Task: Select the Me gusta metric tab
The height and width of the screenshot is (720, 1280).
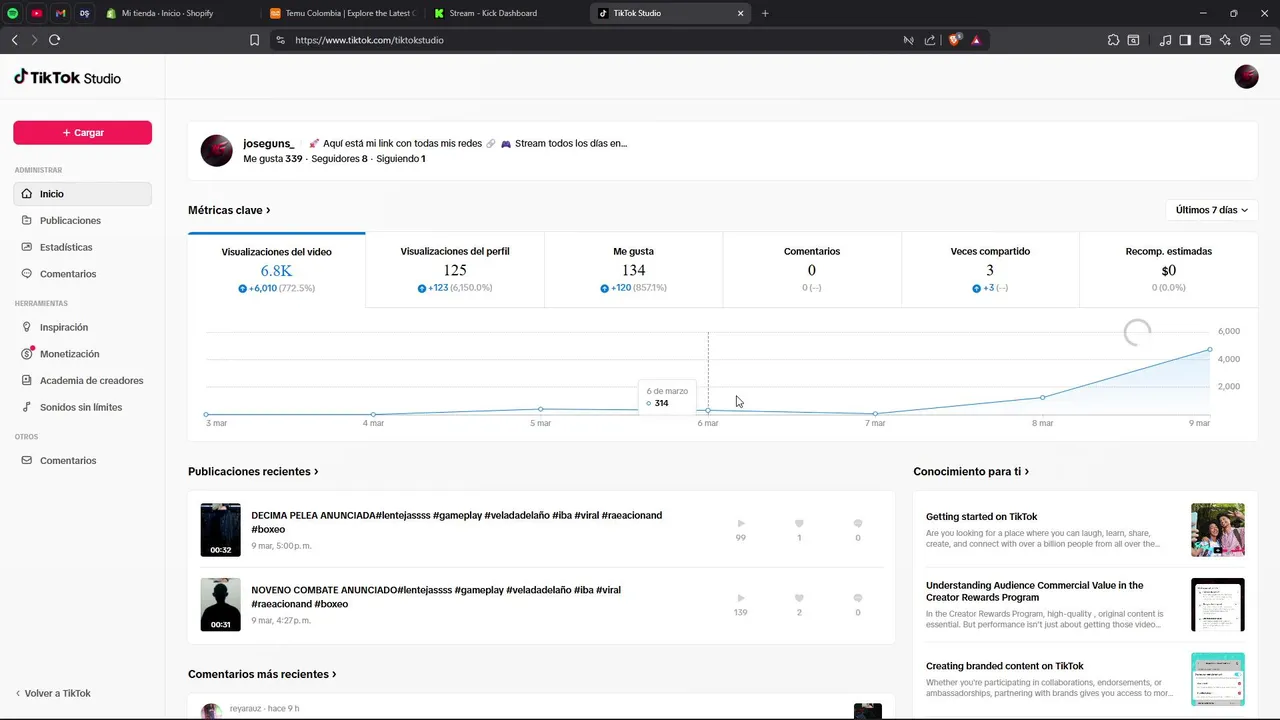Action: coord(633,270)
